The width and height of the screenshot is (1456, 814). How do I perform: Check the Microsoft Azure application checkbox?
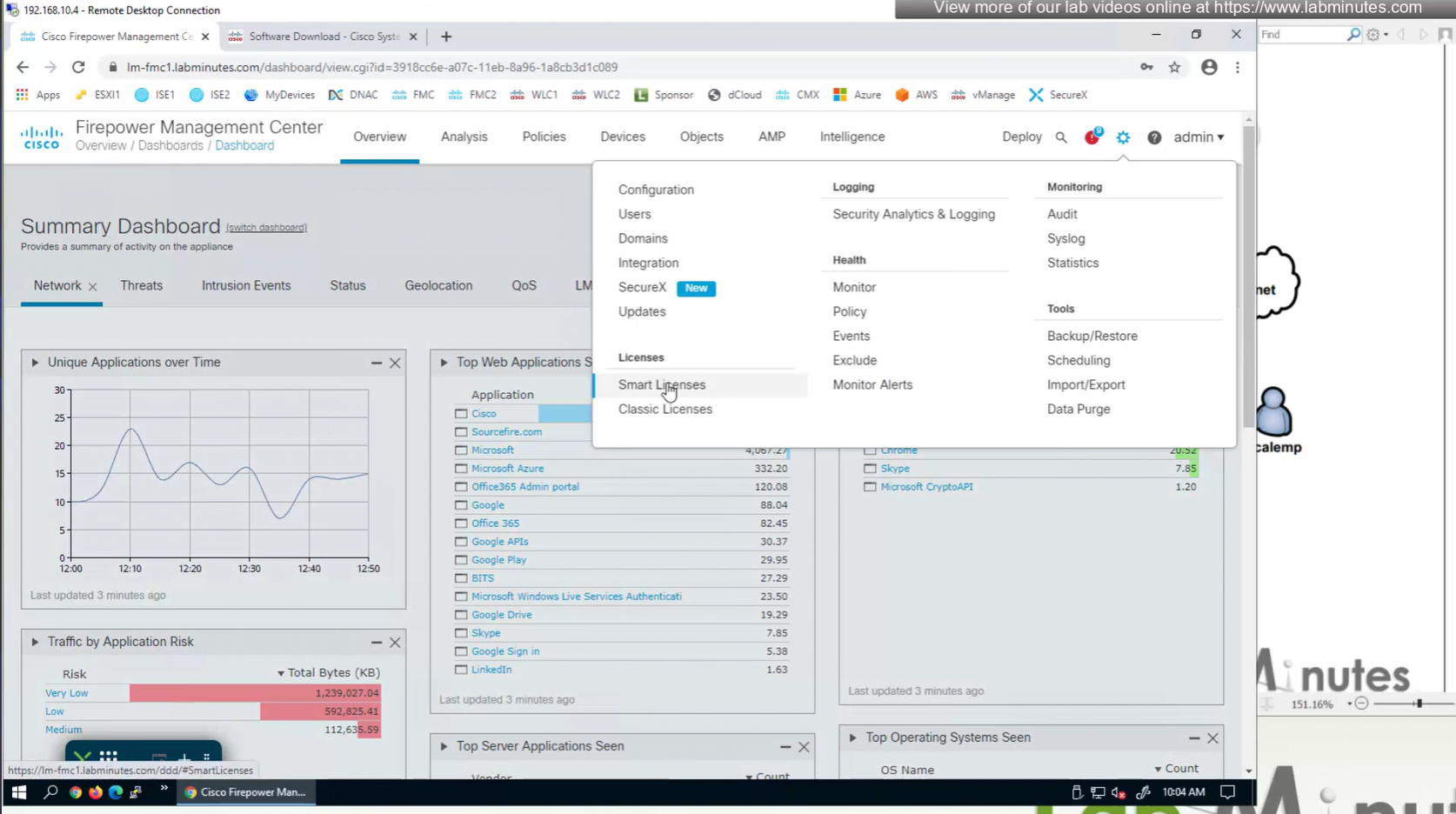point(461,469)
